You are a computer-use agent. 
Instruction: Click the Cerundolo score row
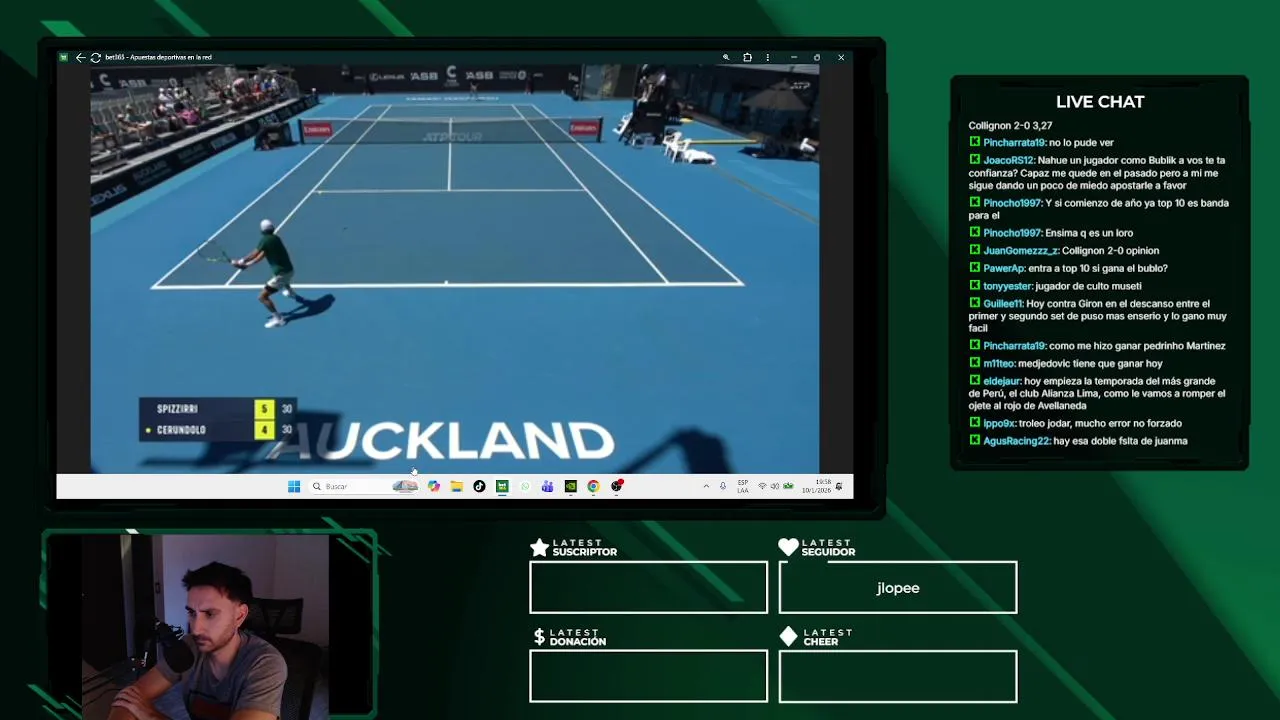tap(216, 430)
